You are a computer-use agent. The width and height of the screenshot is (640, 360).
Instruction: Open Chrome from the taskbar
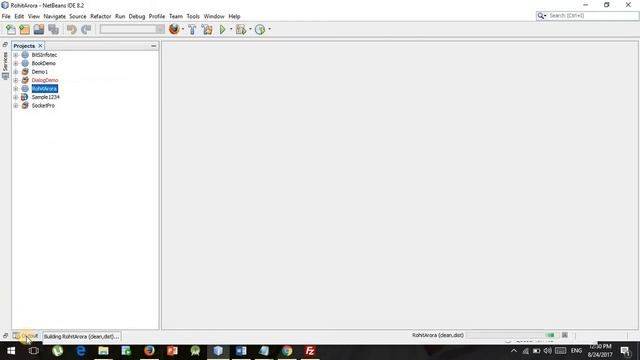point(287,351)
